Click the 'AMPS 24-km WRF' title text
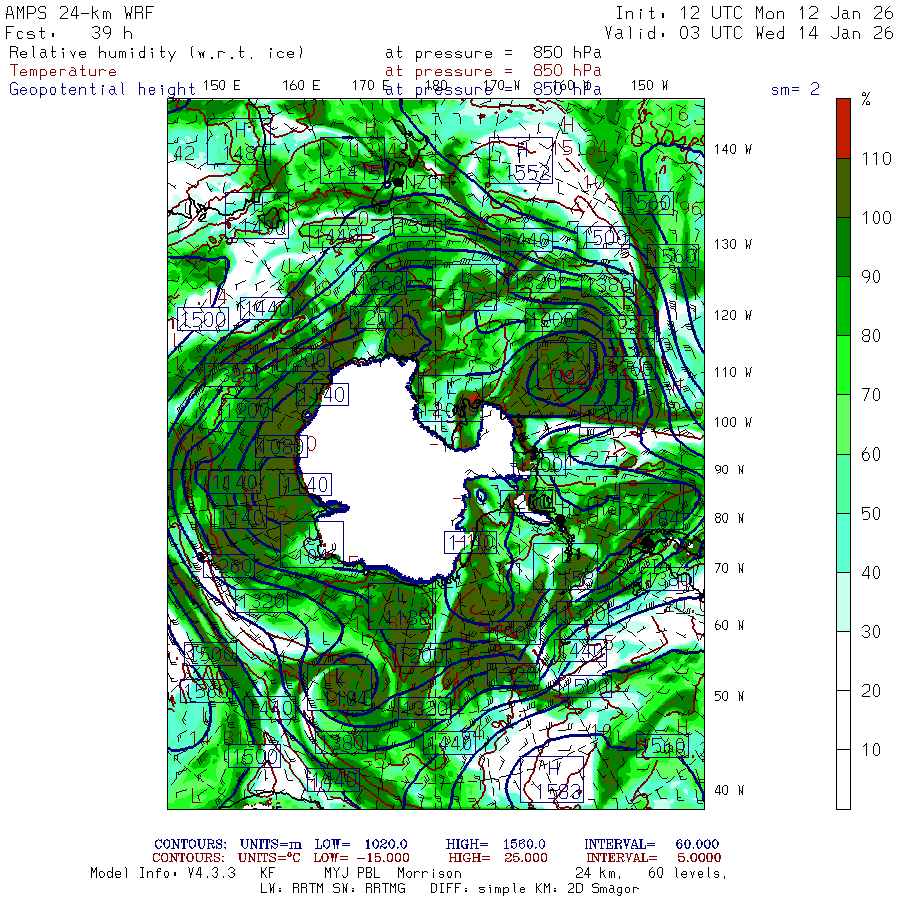This screenshot has width=900, height=900. pyautogui.click(x=79, y=13)
